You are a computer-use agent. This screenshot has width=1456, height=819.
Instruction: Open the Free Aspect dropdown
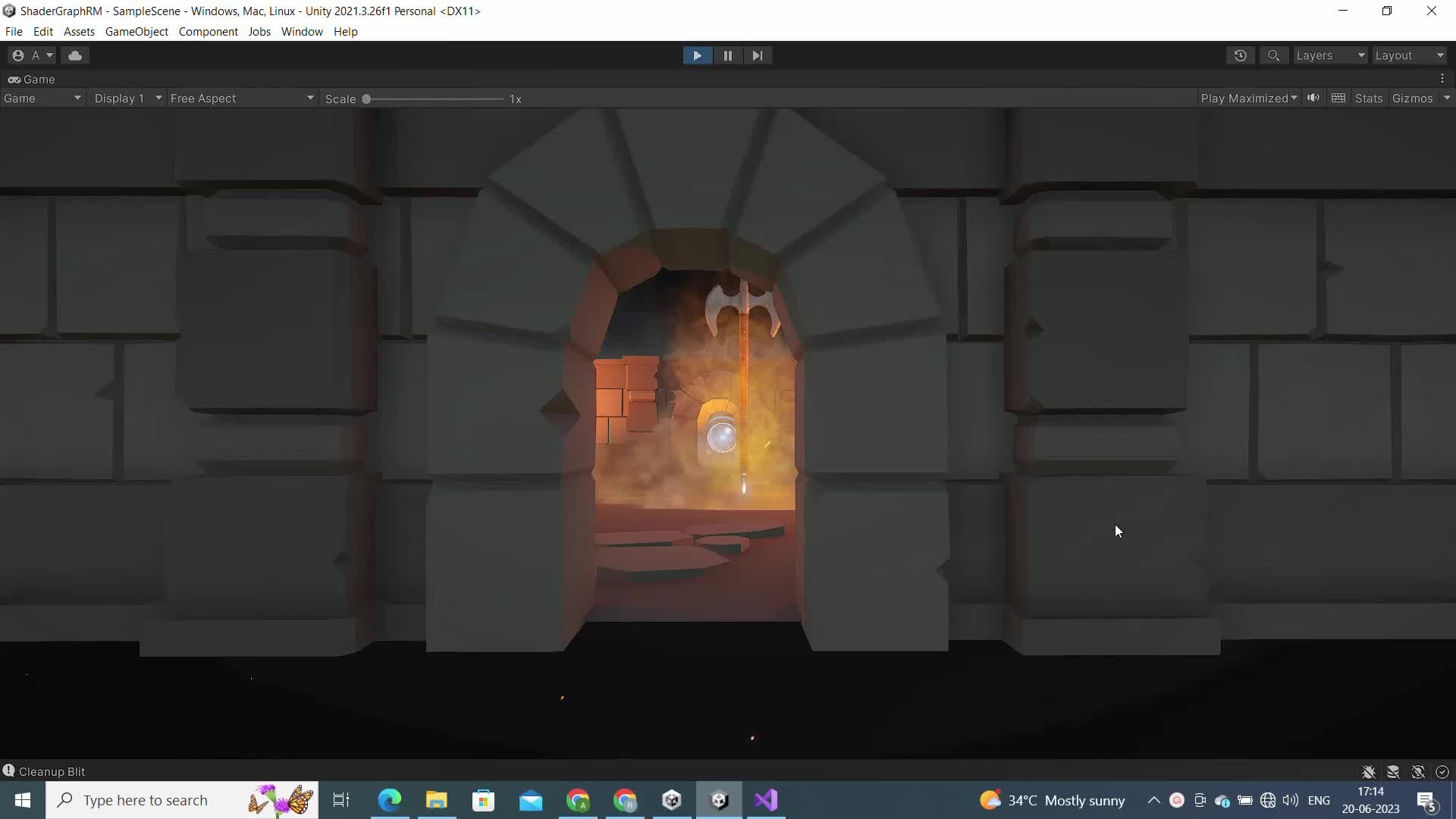[241, 98]
